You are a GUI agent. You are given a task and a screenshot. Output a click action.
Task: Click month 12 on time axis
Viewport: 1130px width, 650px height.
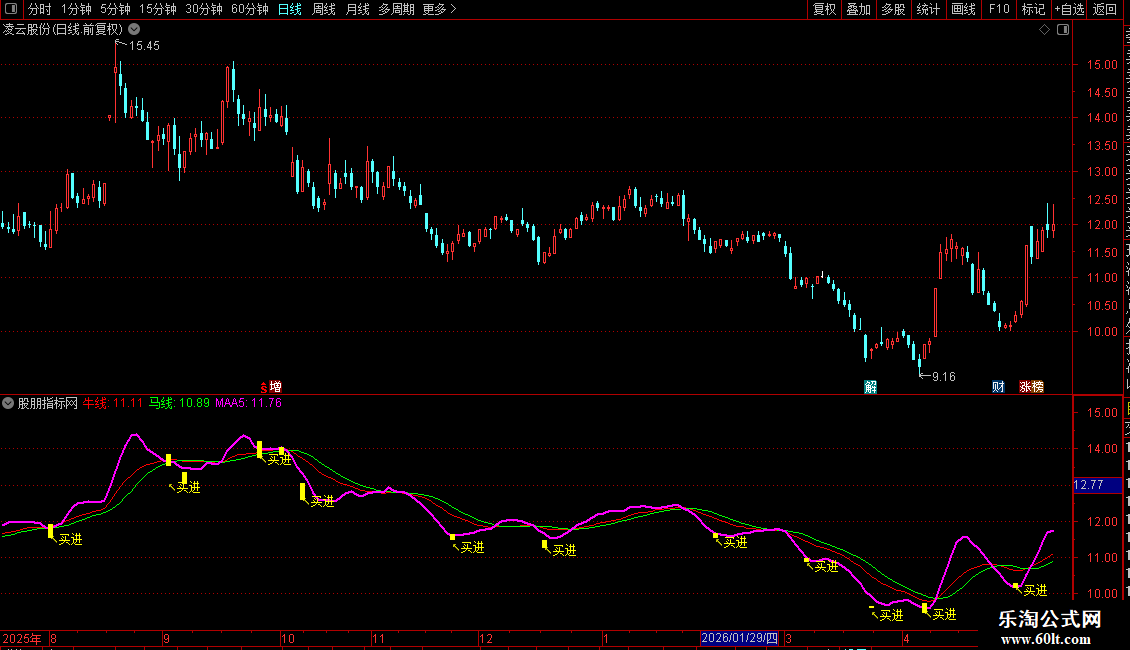pyautogui.click(x=486, y=638)
